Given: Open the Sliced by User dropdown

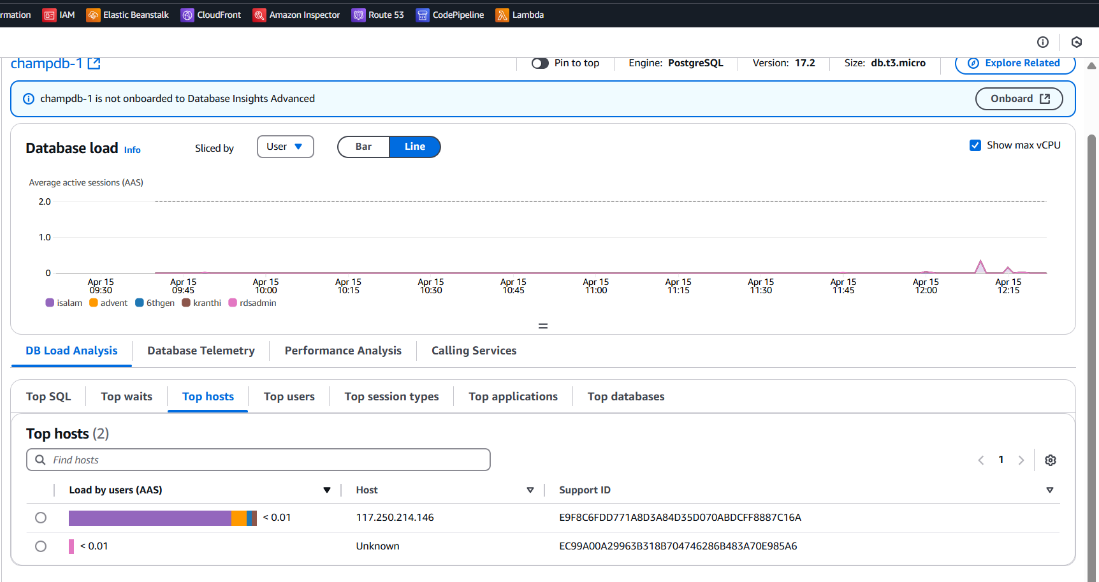Looking at the screenshot, I should click(x=285, y=147).
